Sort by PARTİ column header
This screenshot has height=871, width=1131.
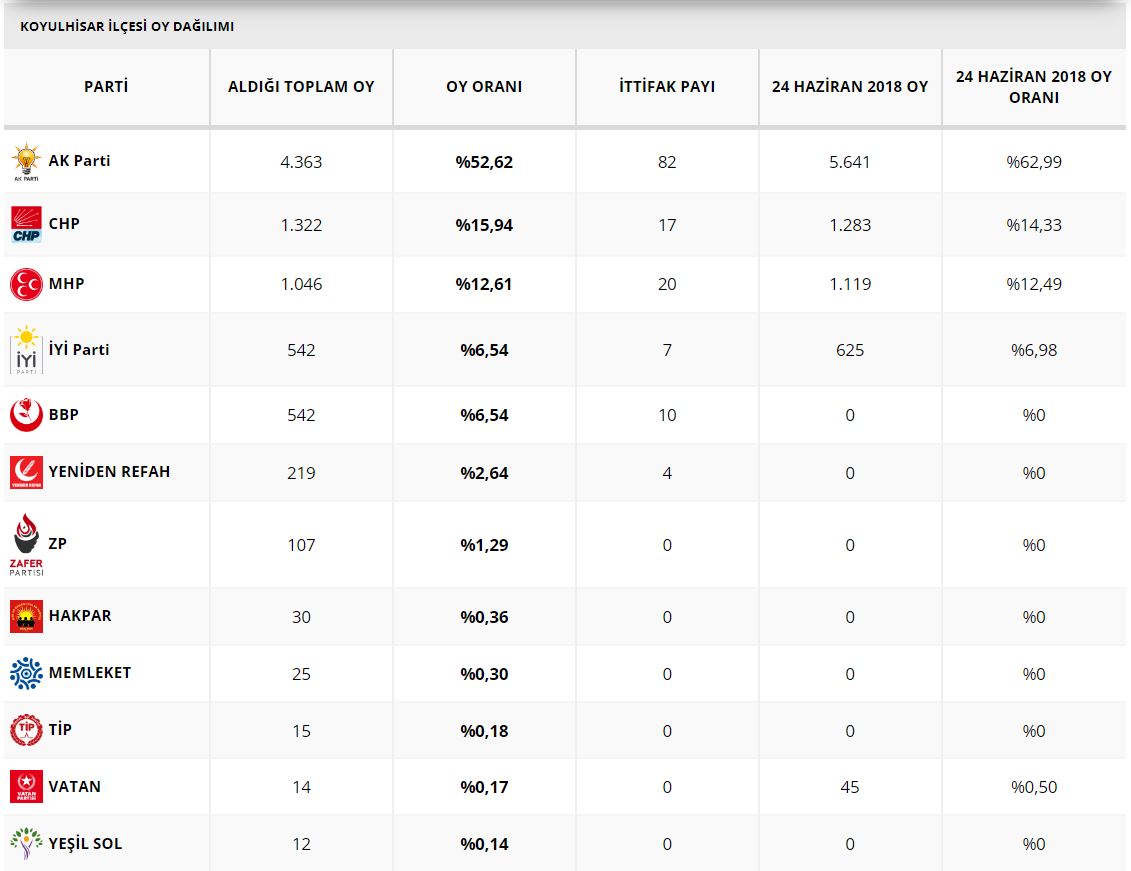[x=106, y=87]
